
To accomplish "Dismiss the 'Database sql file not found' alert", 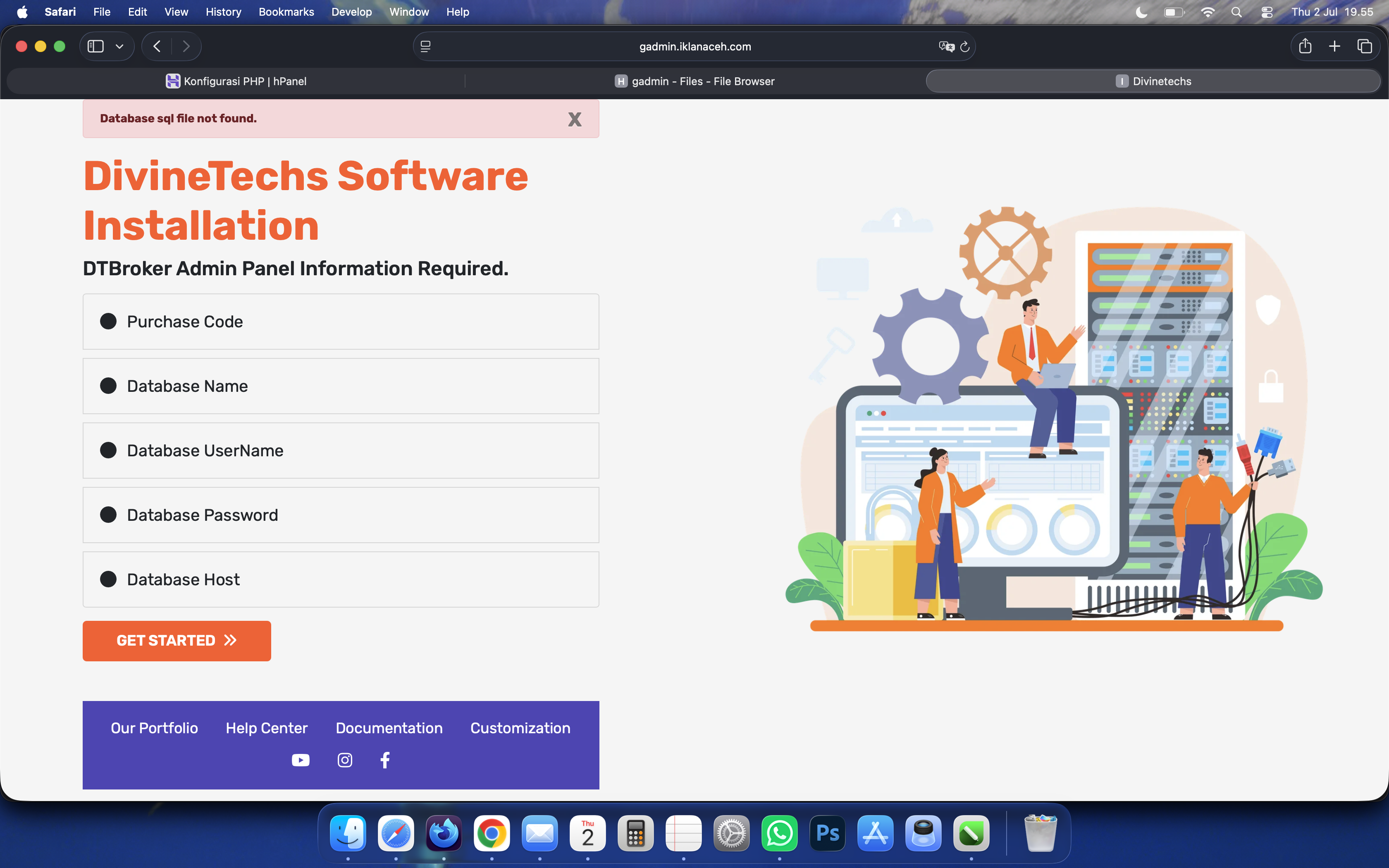I will (575, 119).
